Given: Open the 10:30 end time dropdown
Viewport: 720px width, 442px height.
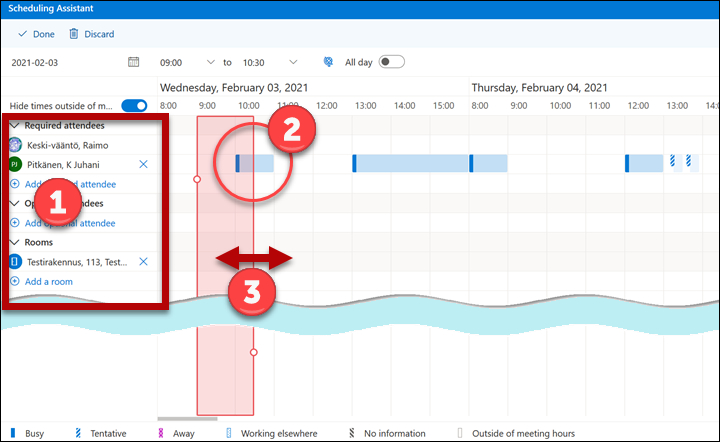Looking at the screenshot, I should pyautogui.click(x=292, y=62).
